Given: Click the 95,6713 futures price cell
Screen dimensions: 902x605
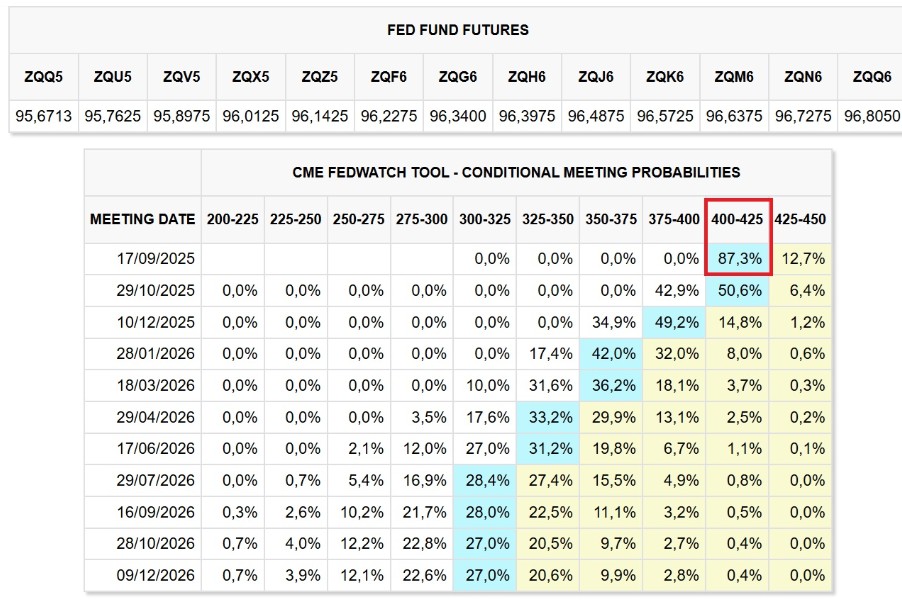Looking at the screenshot, I should point(44,116).
